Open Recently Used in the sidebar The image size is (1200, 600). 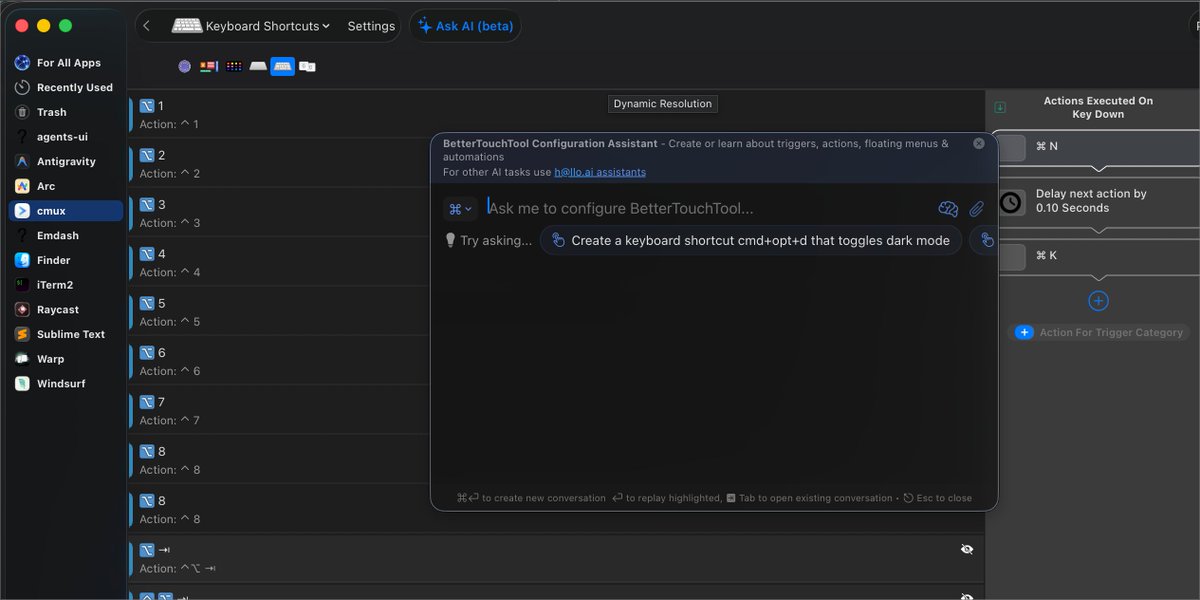pos(66,88)
